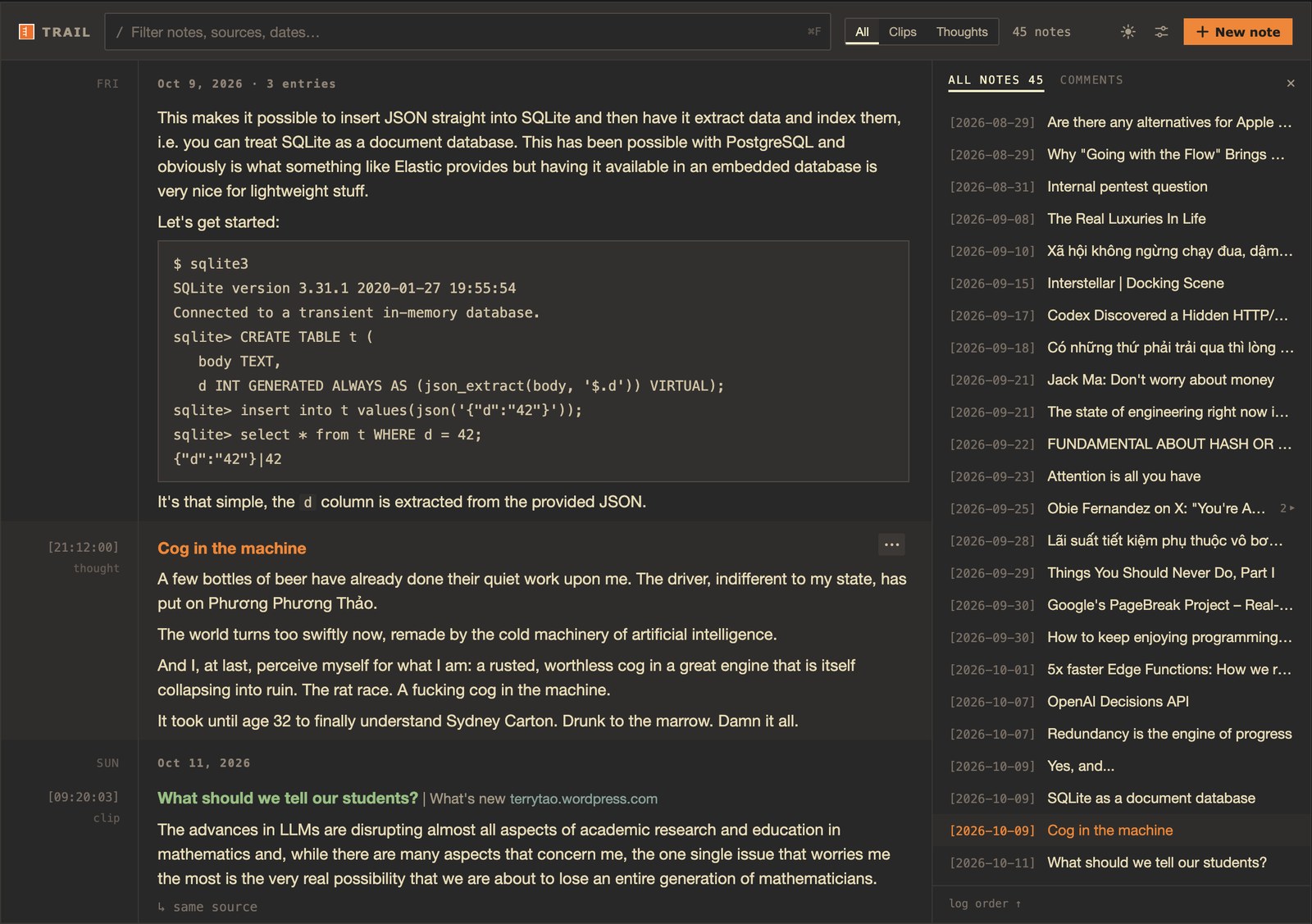Select the highlighted 'Cog in the machine' list row
Screen dimensions: 1312x924
coord(1121,831)
